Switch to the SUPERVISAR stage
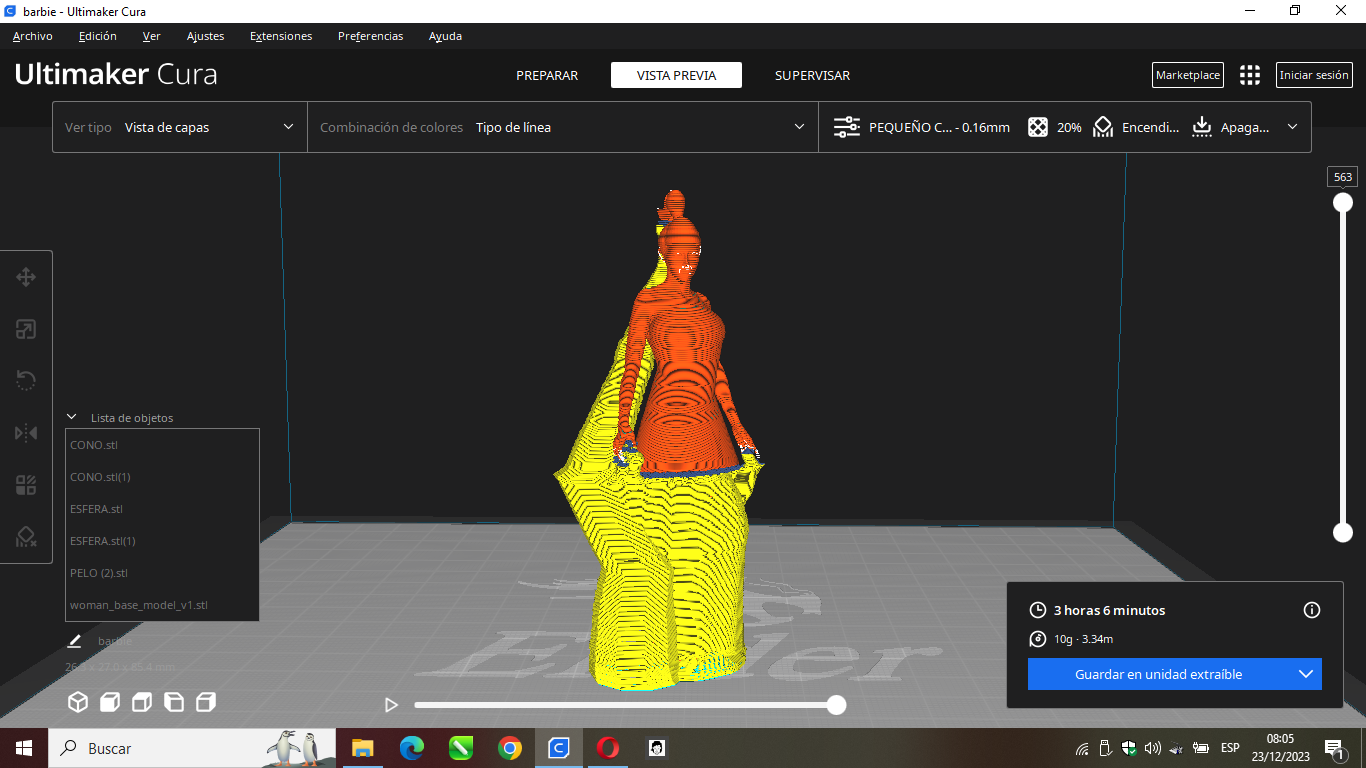 point(812,75)
